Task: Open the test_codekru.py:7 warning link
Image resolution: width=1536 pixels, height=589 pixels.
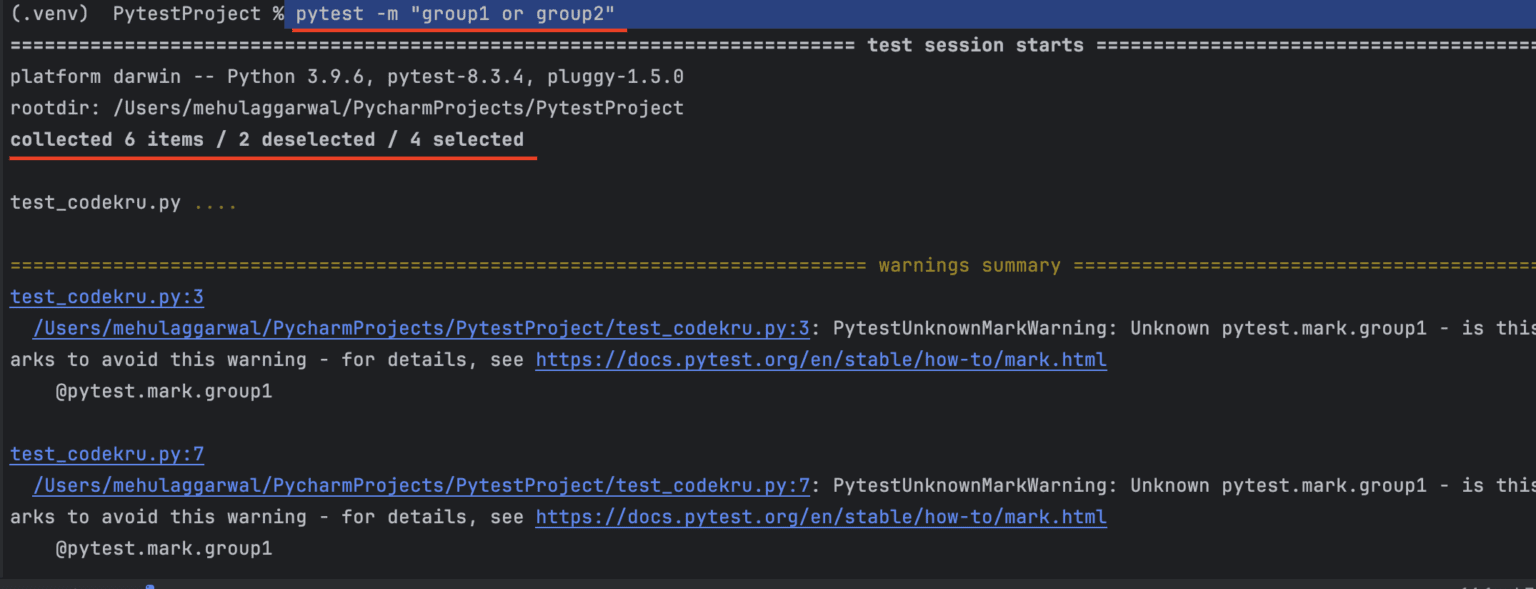Action: click(106, 453)
